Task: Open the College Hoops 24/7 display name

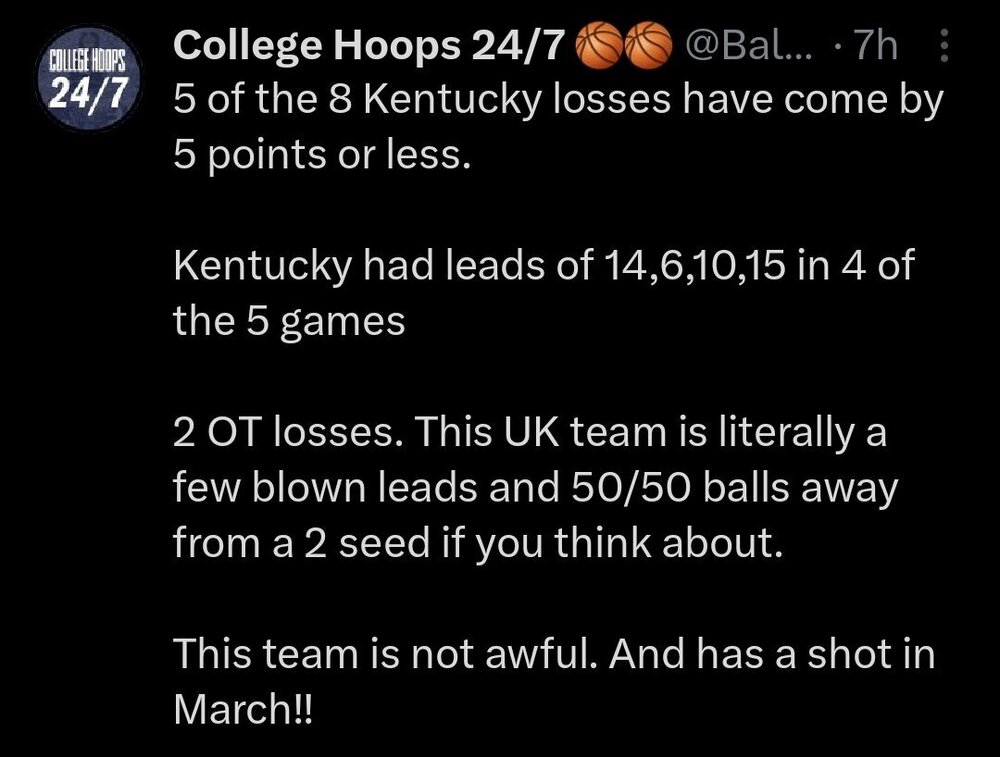Action: tap(370, 46)
